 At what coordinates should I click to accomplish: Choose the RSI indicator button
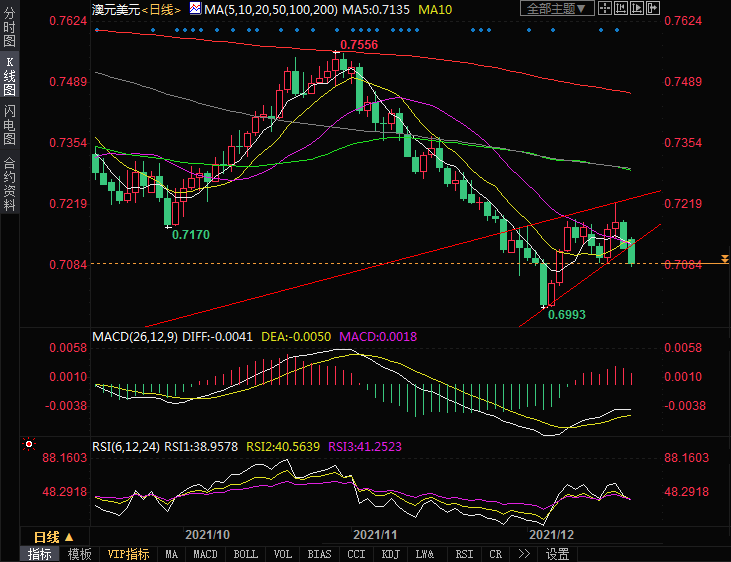[x=464, y=554]
